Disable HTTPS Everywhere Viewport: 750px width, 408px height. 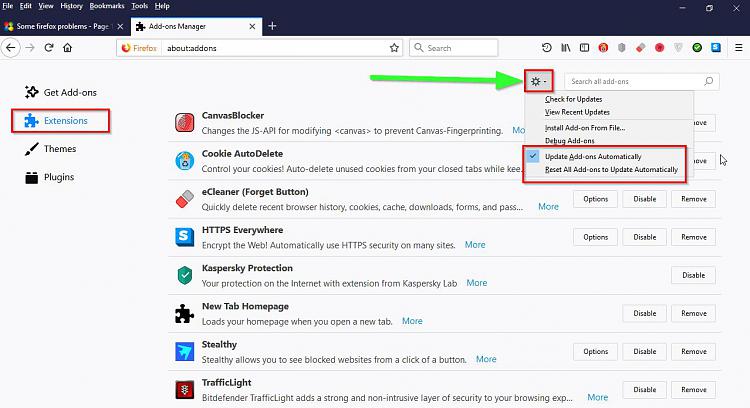click(x=644, y=237)
